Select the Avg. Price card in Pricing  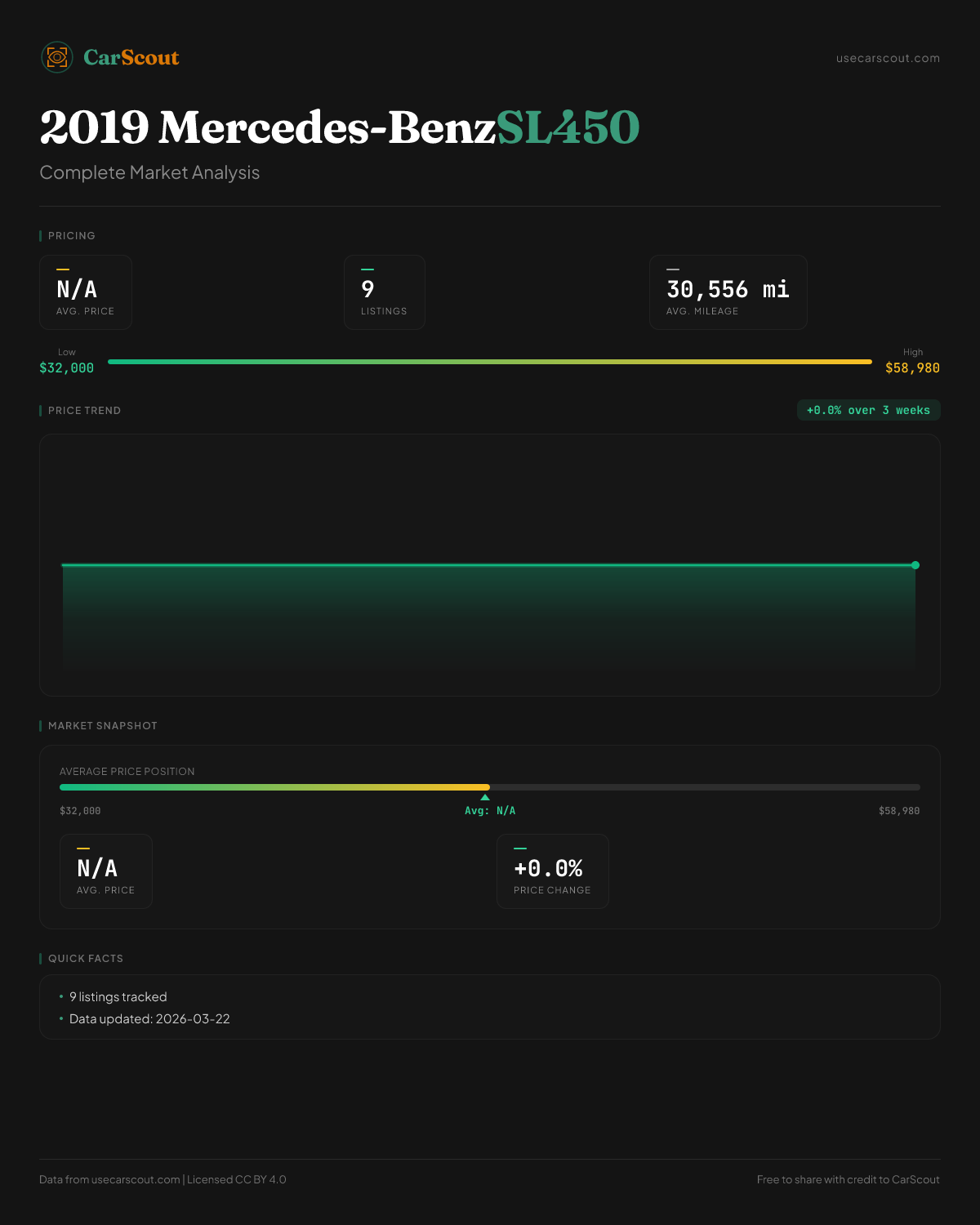point(86,292)
